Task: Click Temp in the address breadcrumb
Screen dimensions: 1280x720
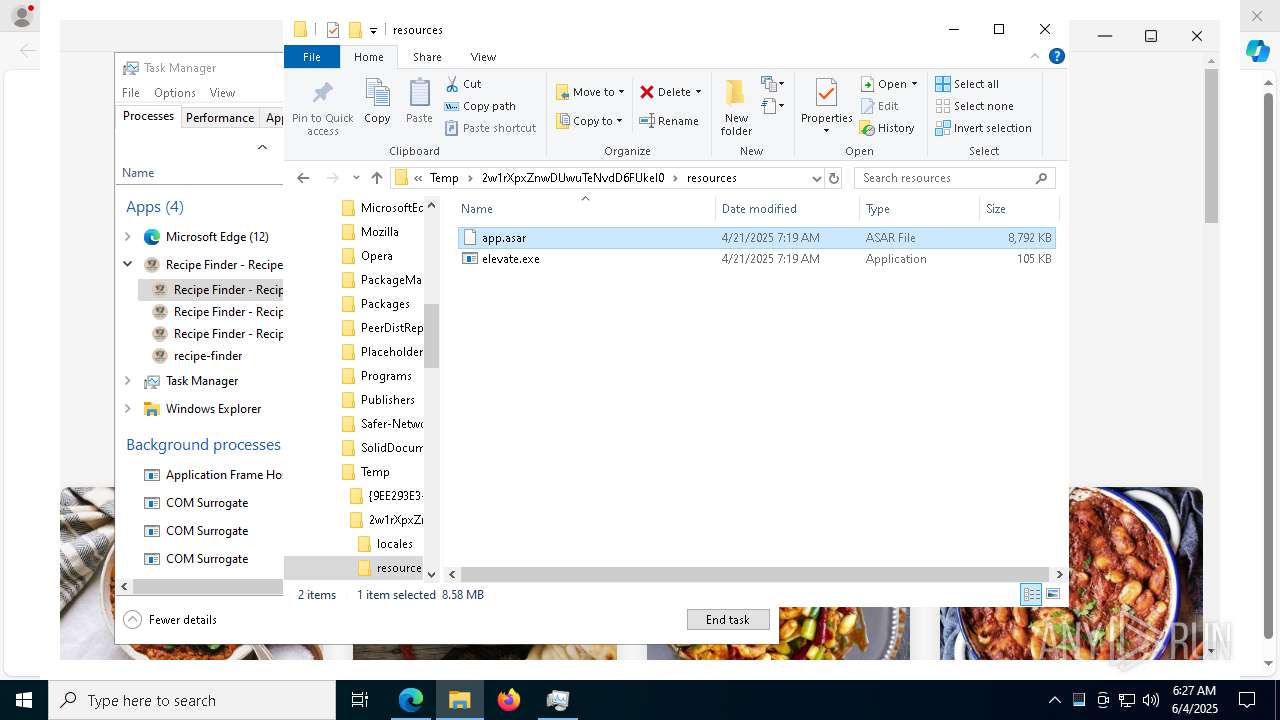Action: 444,178
